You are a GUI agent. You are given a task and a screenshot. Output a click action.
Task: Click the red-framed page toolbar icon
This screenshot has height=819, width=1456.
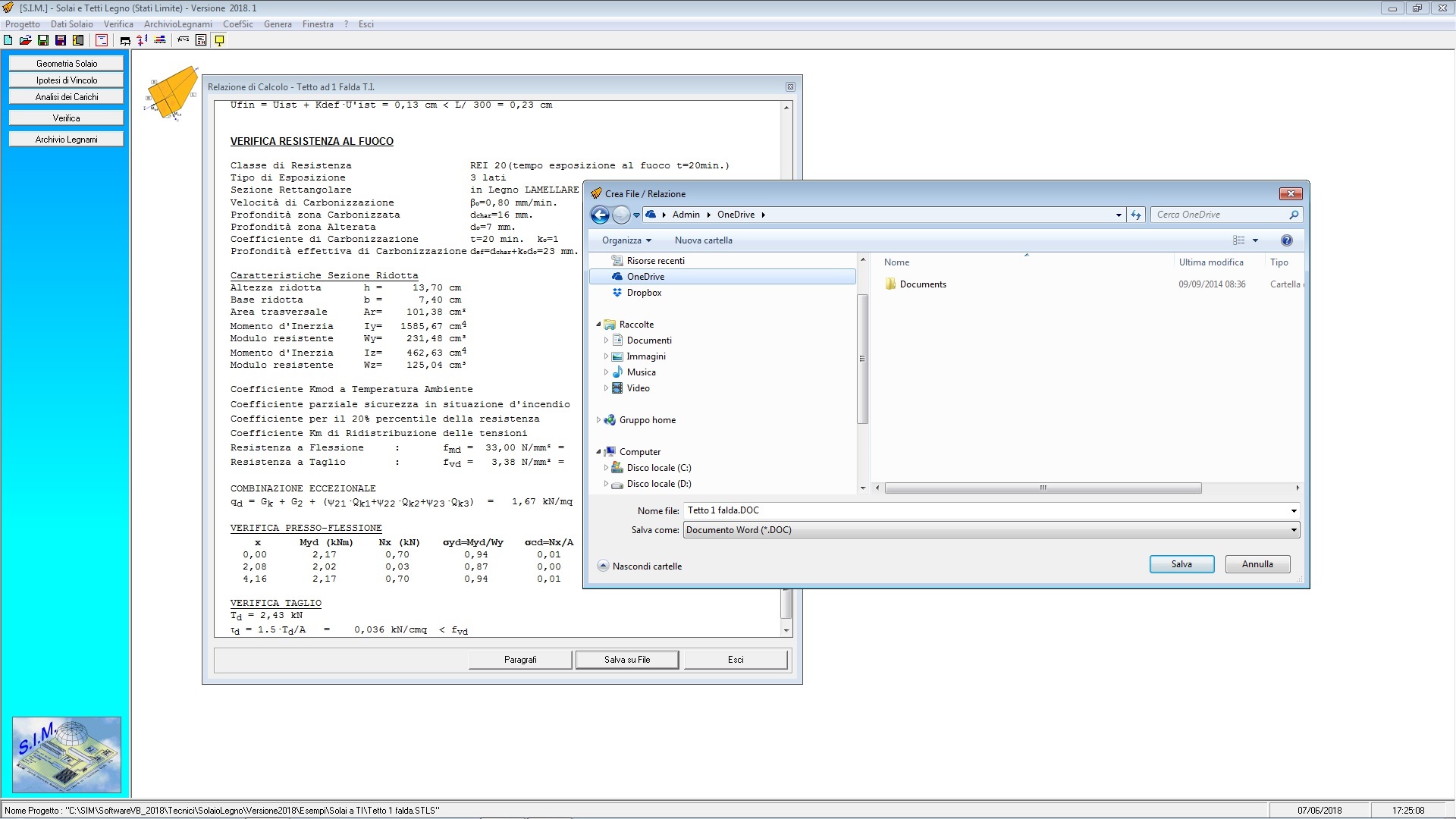pyautogui.click(x=102, y=40)
